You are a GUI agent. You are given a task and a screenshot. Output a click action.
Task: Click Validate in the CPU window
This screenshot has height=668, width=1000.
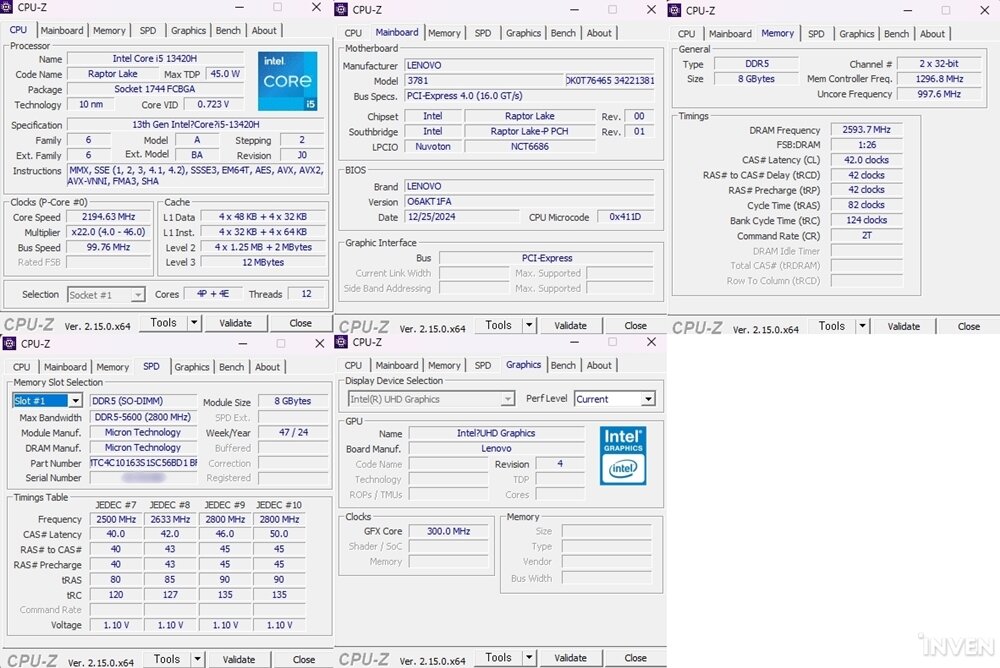click(235, 323)
